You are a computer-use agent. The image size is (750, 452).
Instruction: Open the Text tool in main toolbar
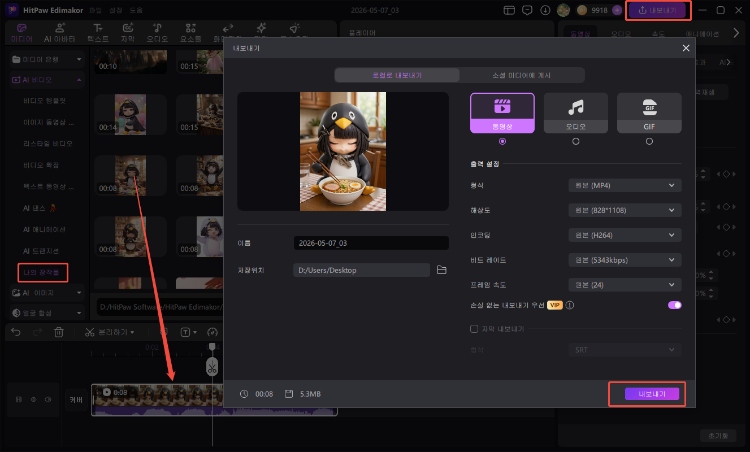pyautogui.click(x=98, y=33)
